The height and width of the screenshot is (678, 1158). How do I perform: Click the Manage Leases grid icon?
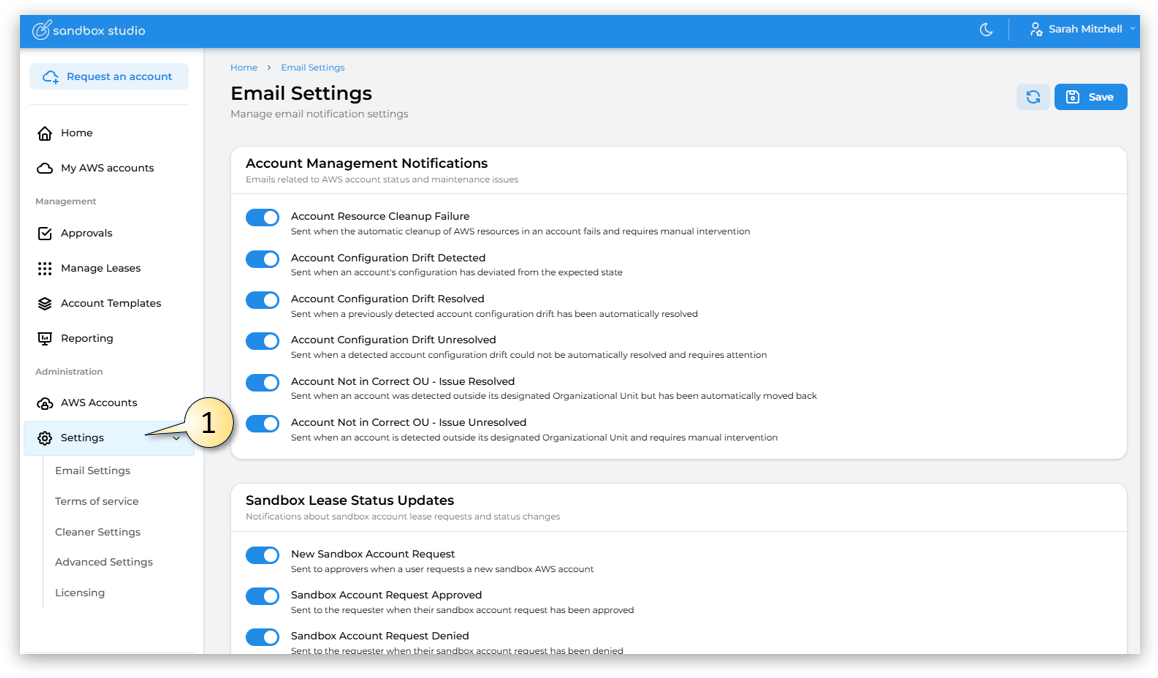pos(45,268)
